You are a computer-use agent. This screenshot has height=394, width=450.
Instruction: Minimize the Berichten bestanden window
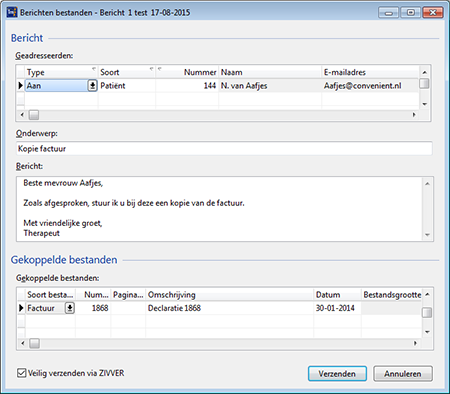click(389, 13)
